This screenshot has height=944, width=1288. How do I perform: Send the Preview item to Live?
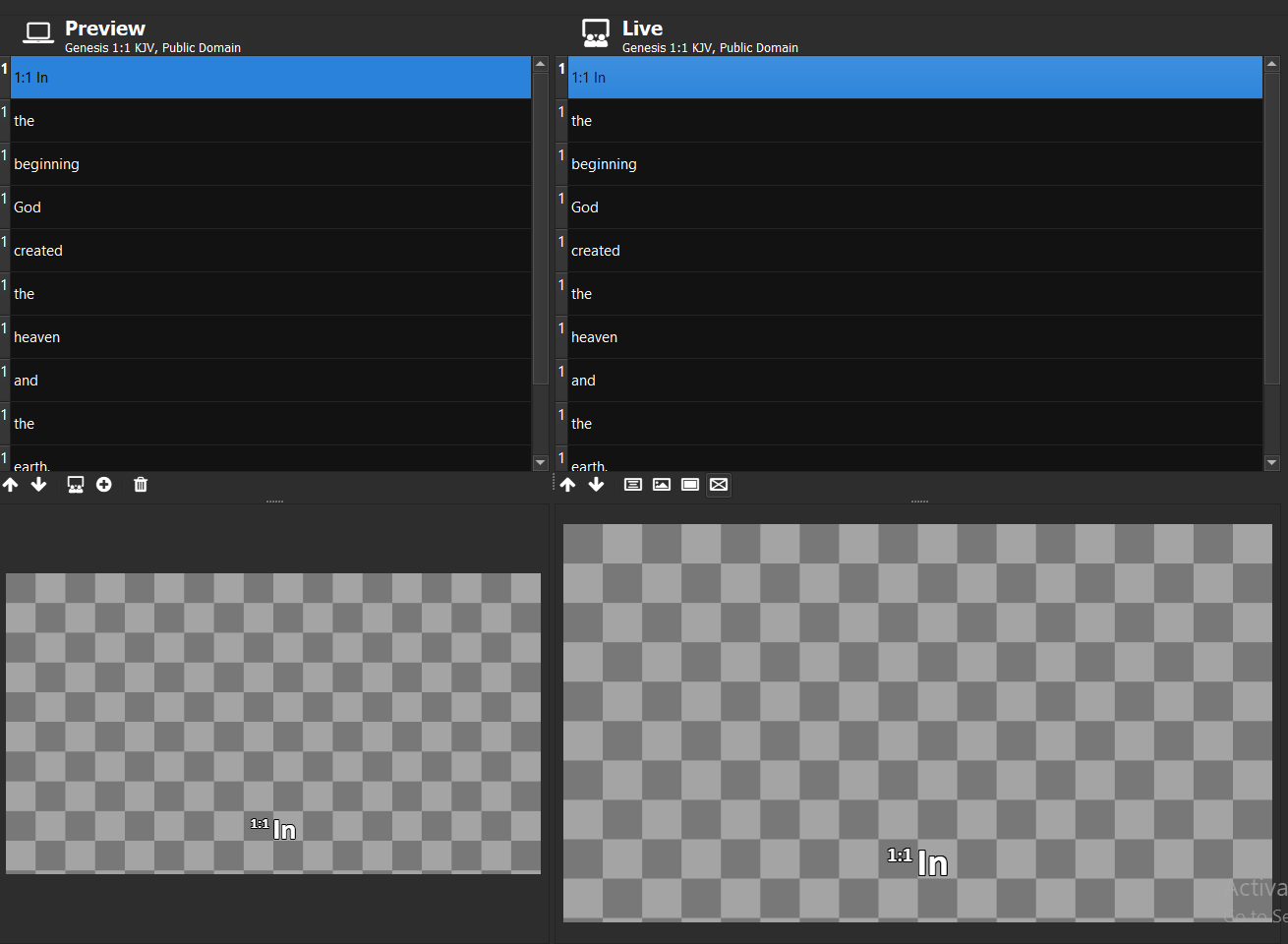coord(76,485)
